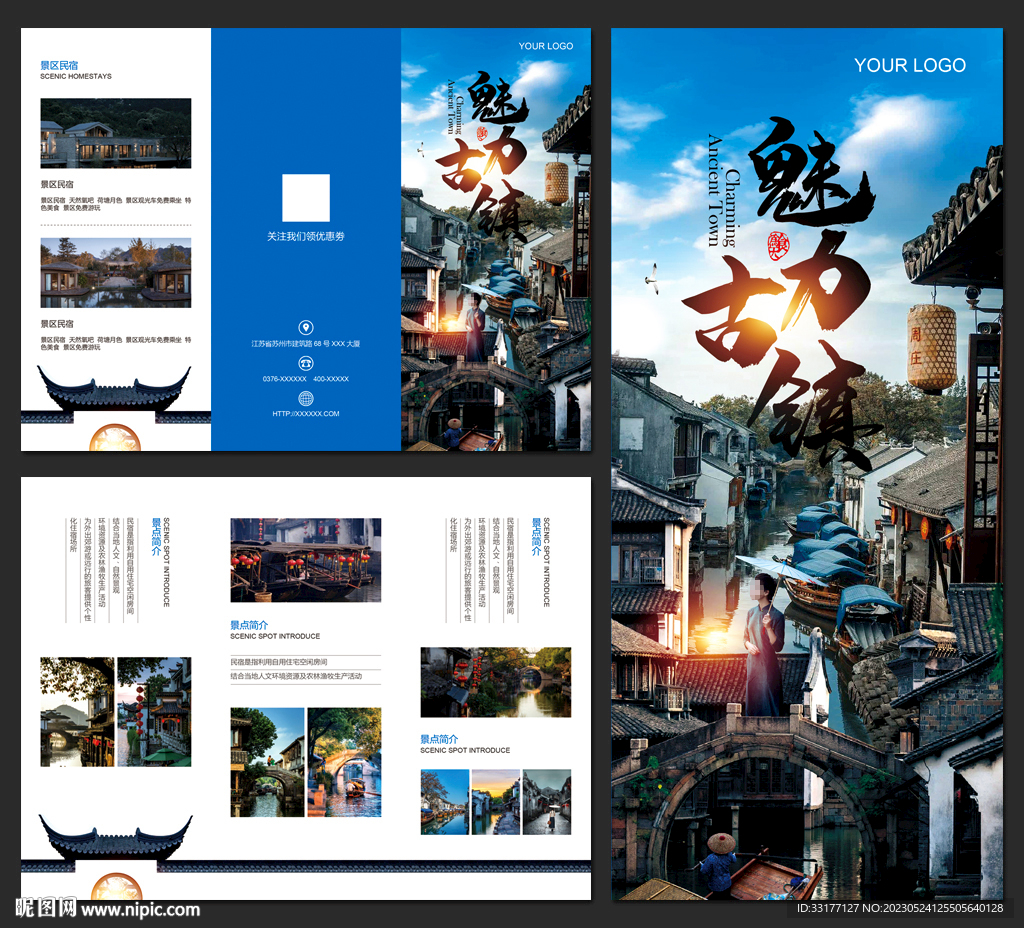
Task: Click YOUR LOGO on the small brochure cover
Action: click(546, 46)
